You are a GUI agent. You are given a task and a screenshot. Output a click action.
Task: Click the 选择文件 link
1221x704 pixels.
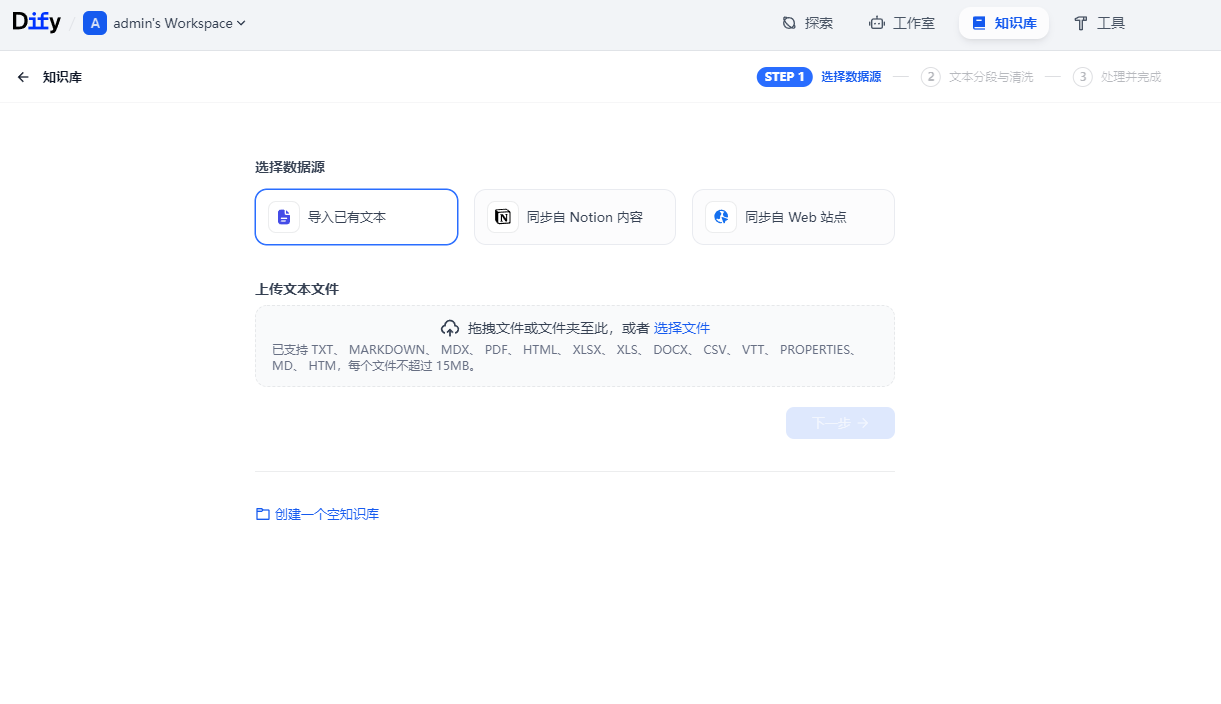(682, 328)
